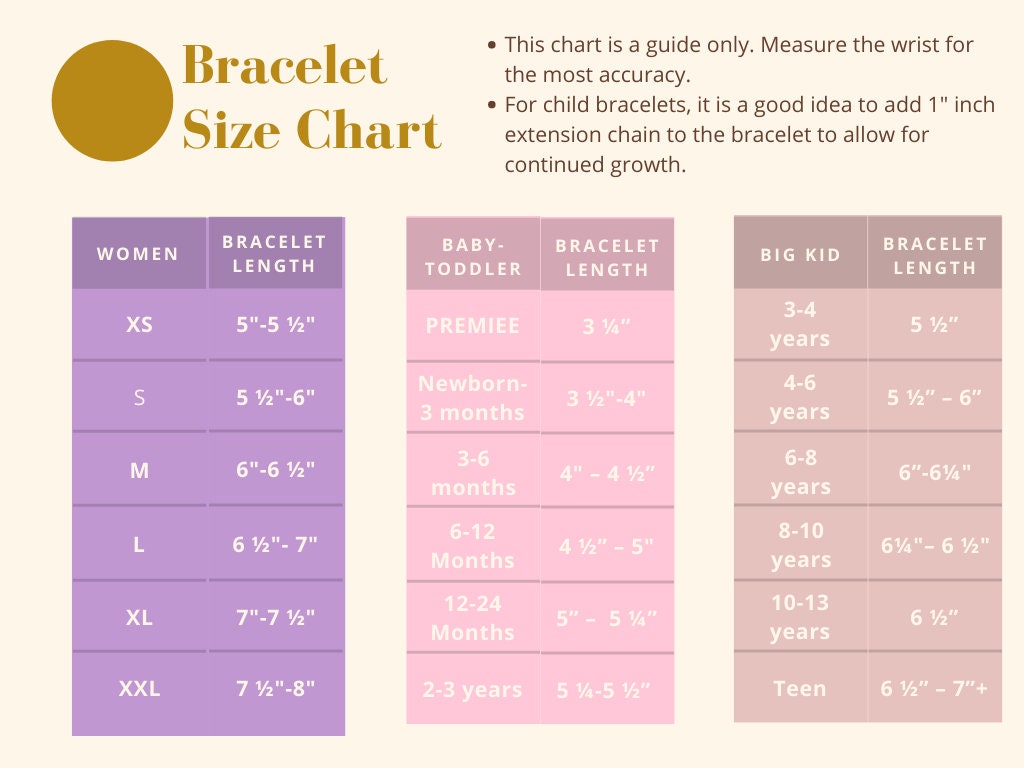Click the 3-4 years cell
This screenshot has width=1024, height=768.
click(800, 324)
